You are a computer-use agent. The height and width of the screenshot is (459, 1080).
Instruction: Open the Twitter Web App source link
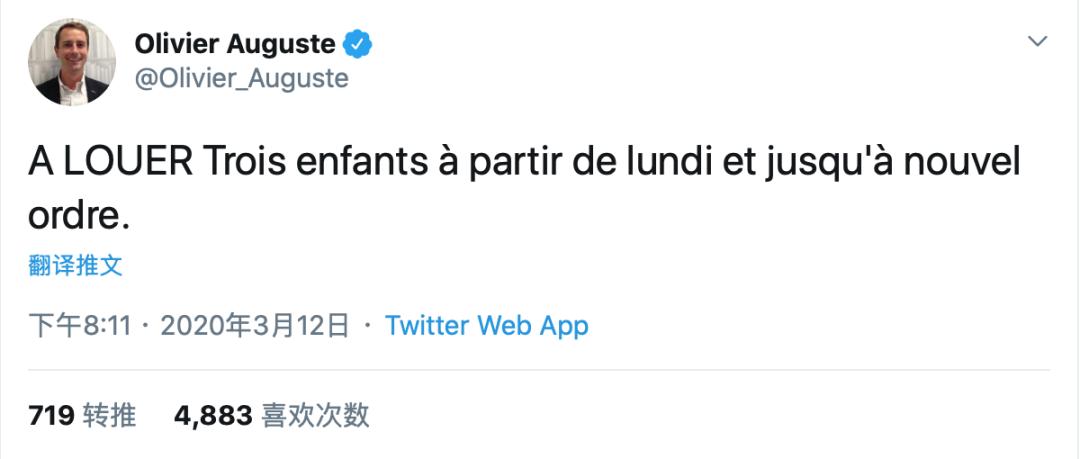pos(487,325)
